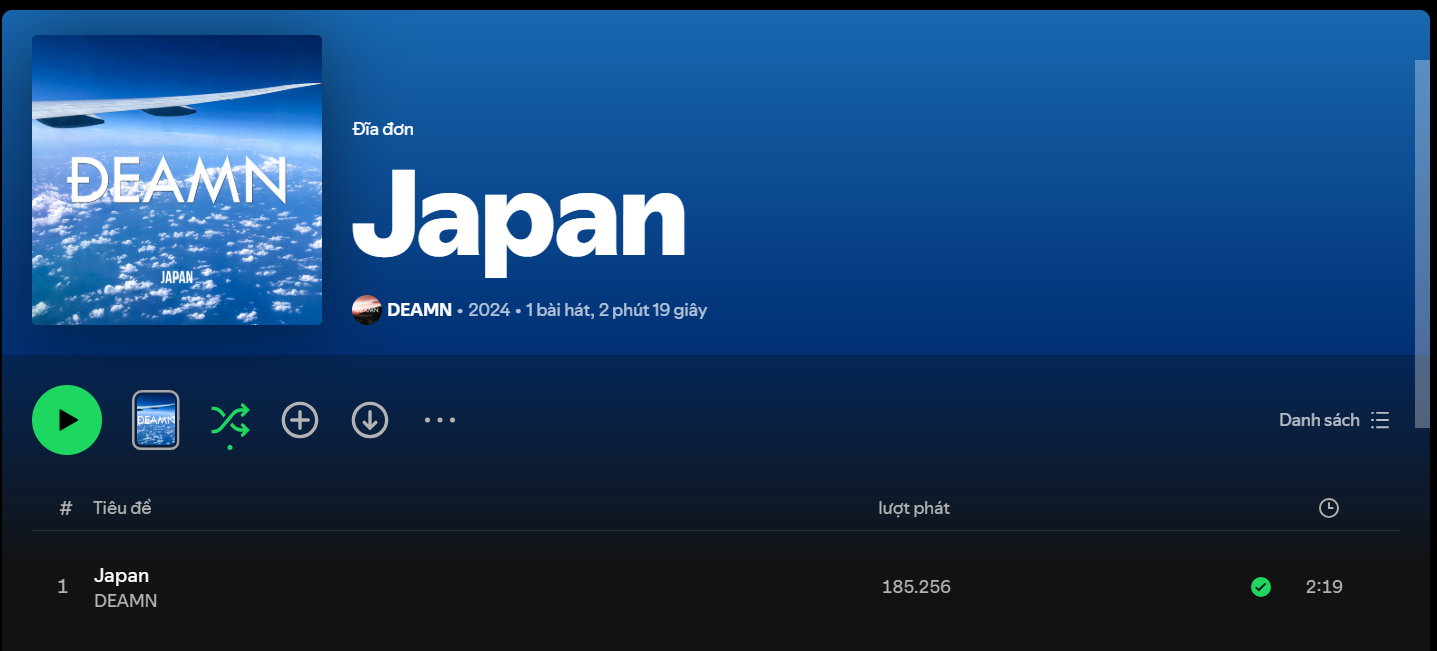The height and width of the screenshot is (651, 1437).
Task: Open the Danh sách view dropdown
Action: (1318, 420)
